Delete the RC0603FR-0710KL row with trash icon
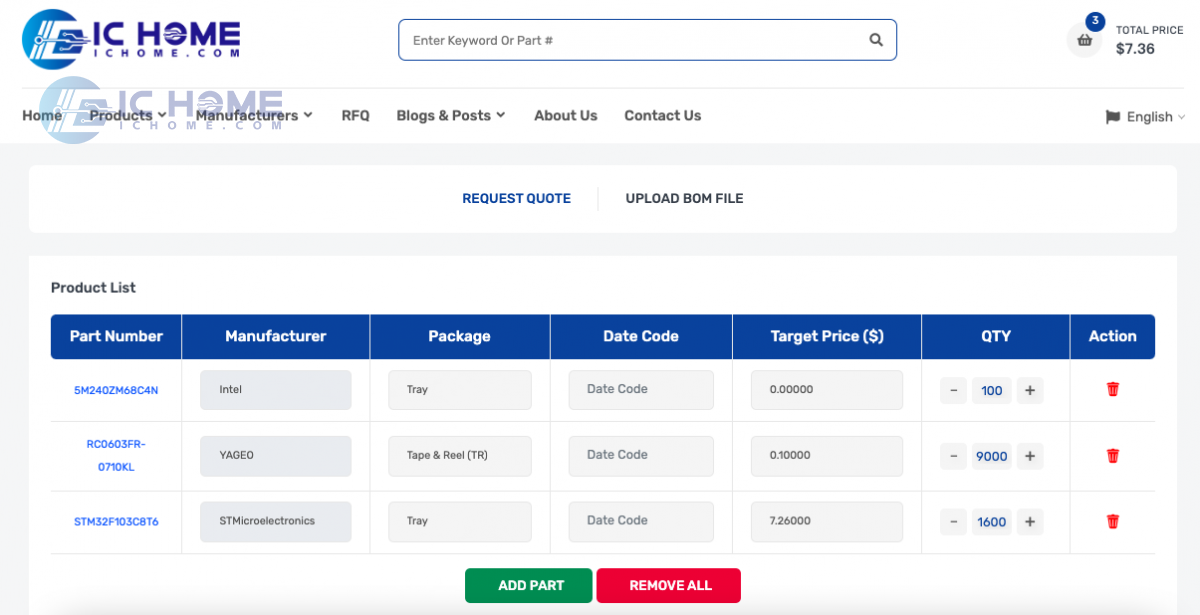 point(1113,455)
